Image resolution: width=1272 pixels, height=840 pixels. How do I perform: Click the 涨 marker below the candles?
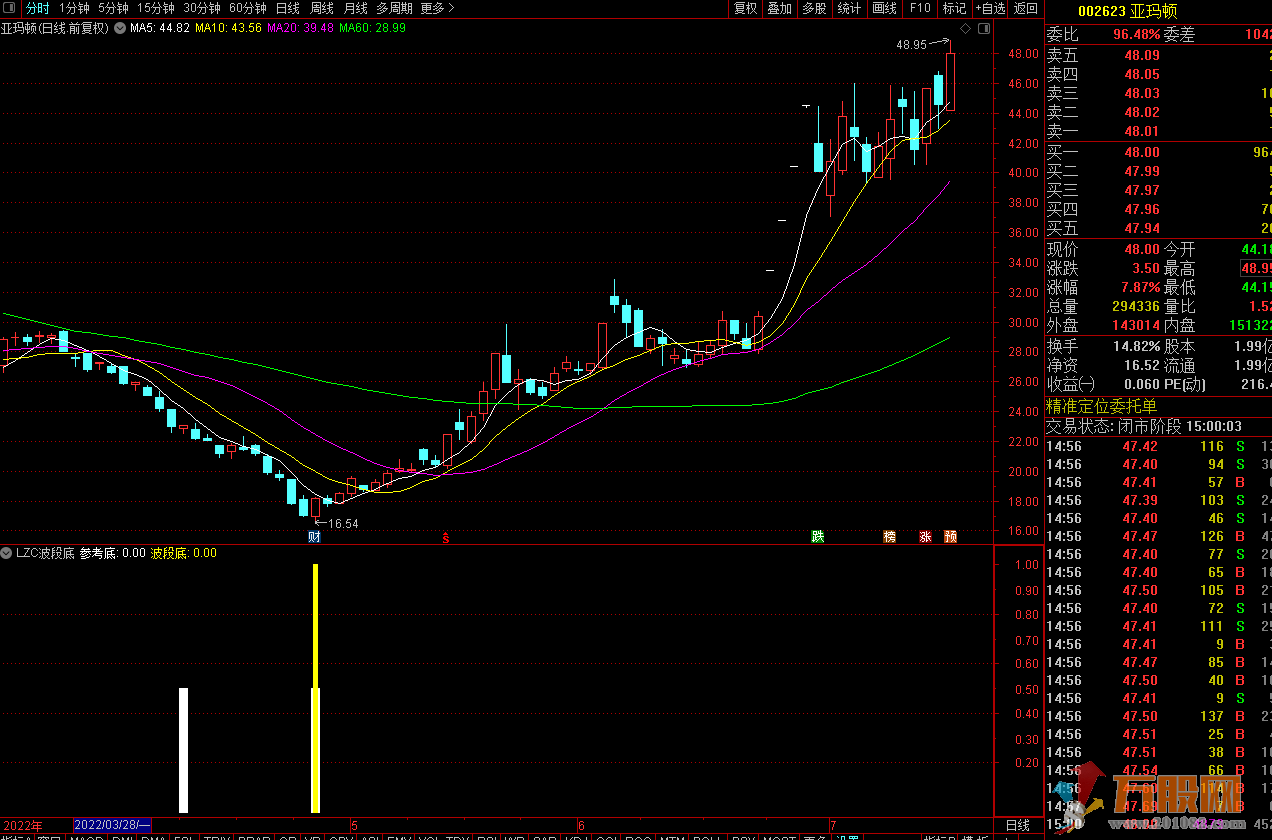click(925, 537)
